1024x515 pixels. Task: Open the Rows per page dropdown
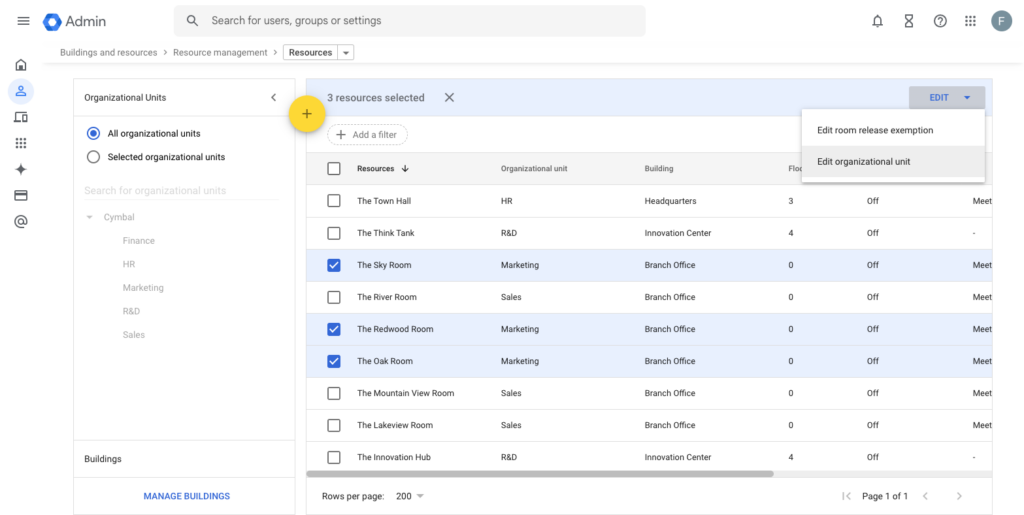tap(410, 496)
